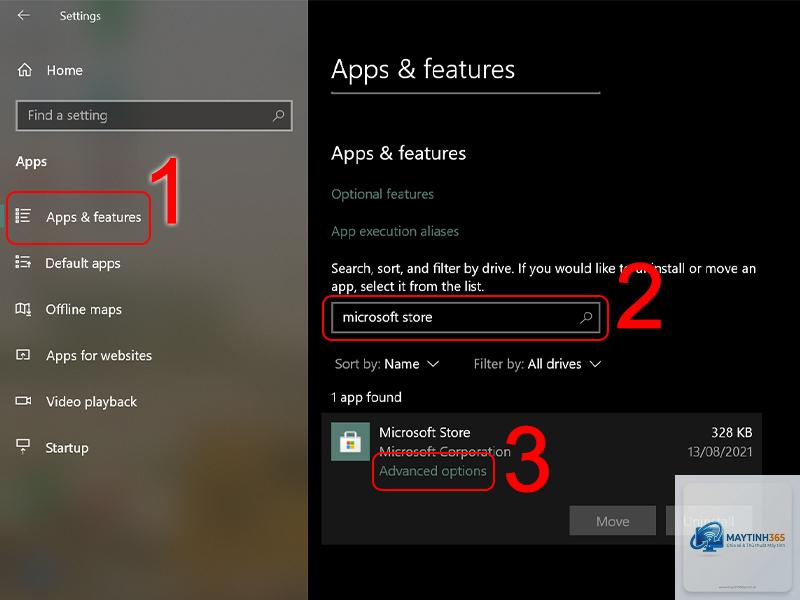Click the magnifier icon in Find a setting
This screenshot has width=800, height=600.
point(278,116)
